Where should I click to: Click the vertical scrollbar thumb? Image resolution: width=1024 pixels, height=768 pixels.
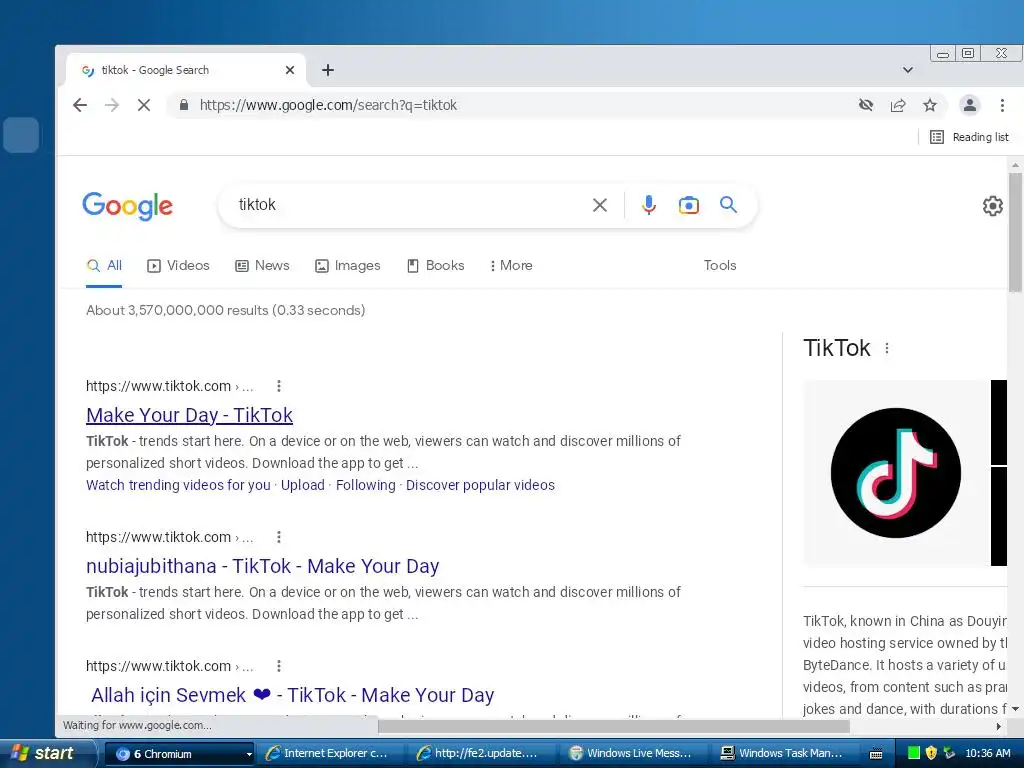coord(1015,232)
